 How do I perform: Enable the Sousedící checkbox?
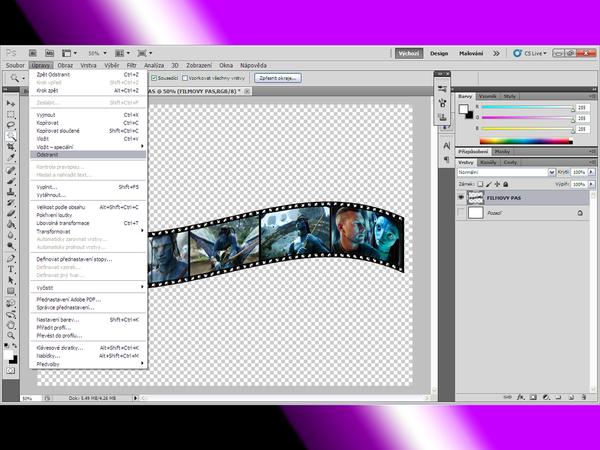click(153, 77)
